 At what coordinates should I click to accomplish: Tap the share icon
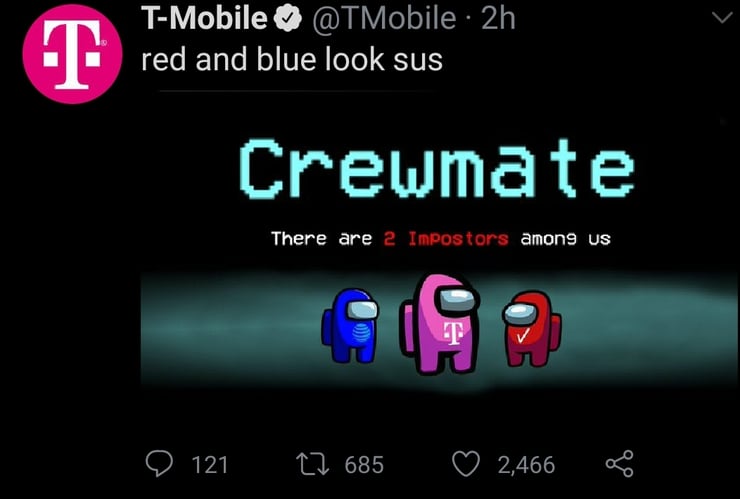[619, 464]
